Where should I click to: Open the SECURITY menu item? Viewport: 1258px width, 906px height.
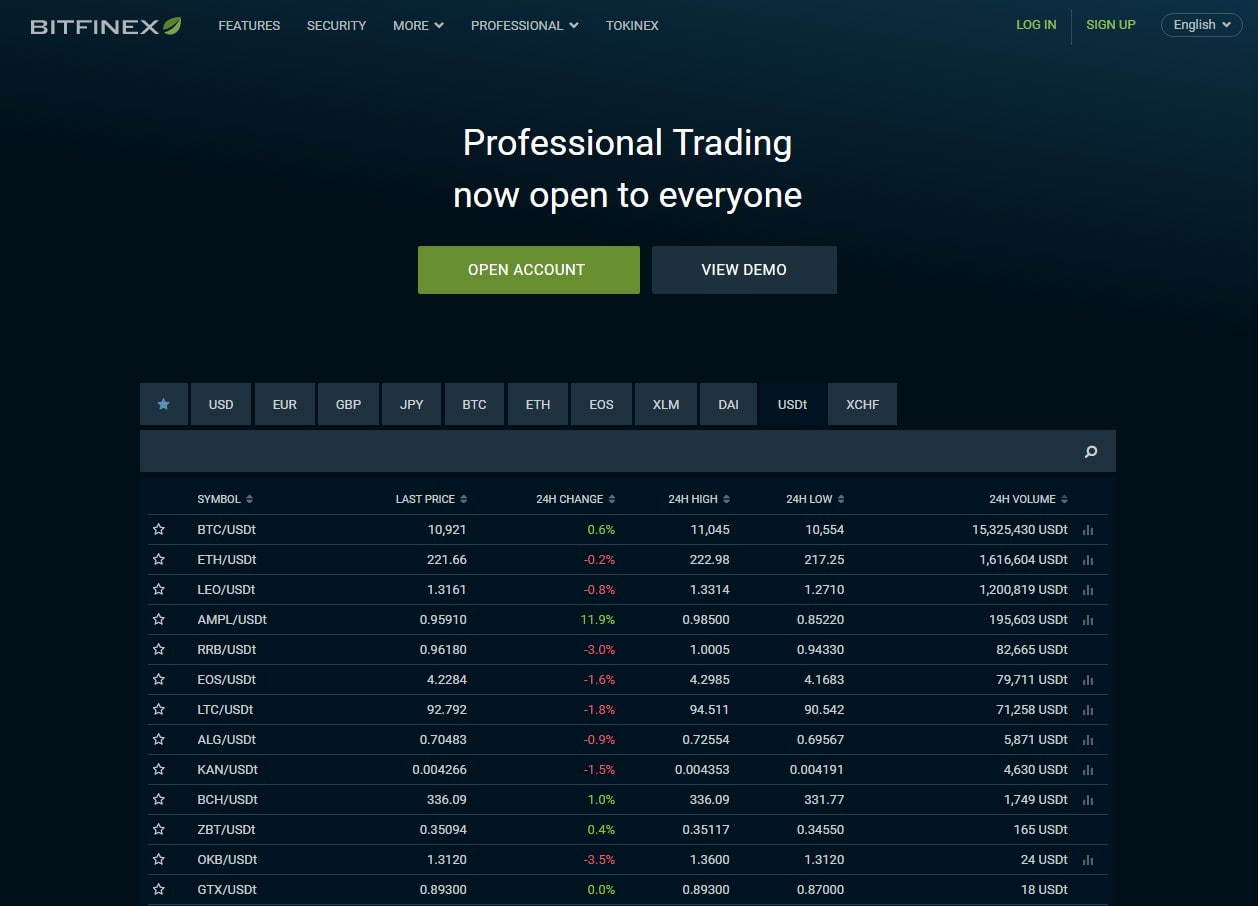336,25
